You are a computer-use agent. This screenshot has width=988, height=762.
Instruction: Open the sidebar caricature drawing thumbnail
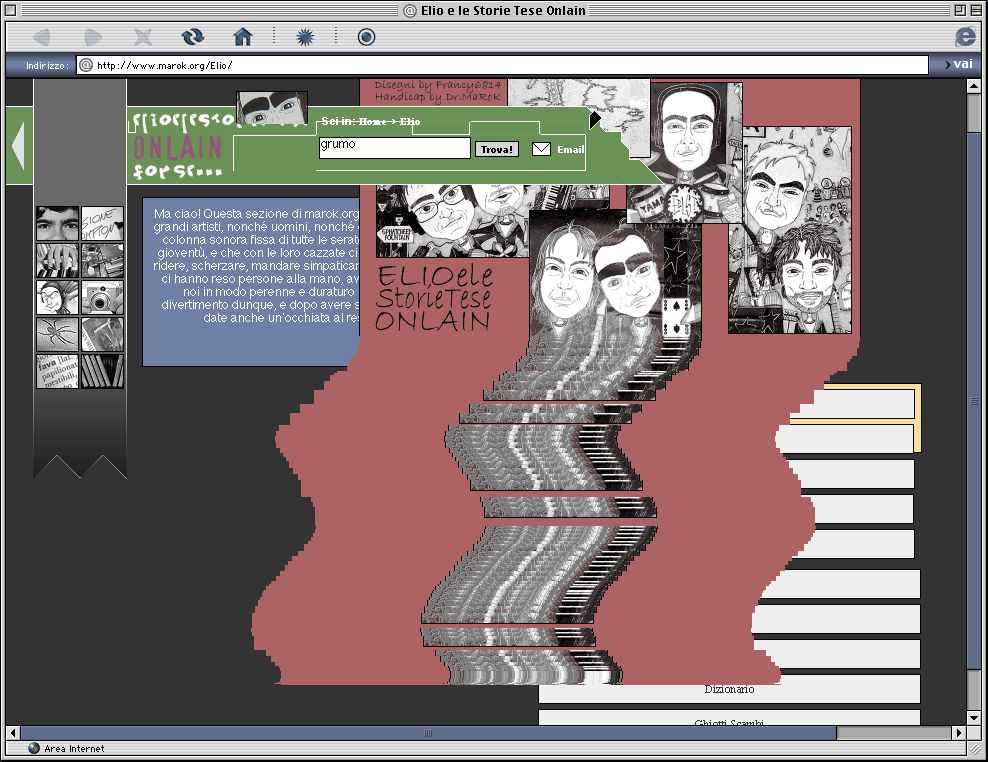57,297
